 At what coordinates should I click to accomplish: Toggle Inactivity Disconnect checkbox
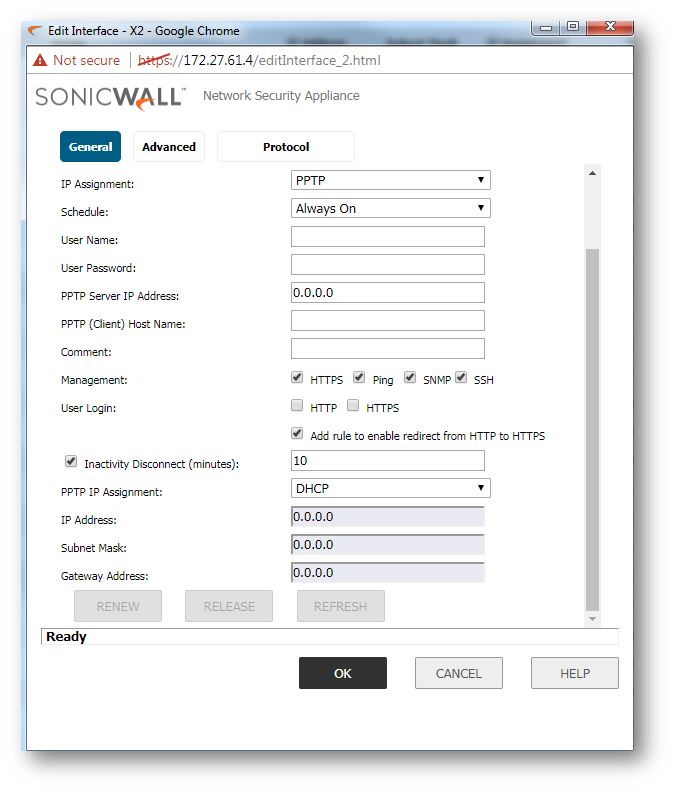[x=71, y=462]
